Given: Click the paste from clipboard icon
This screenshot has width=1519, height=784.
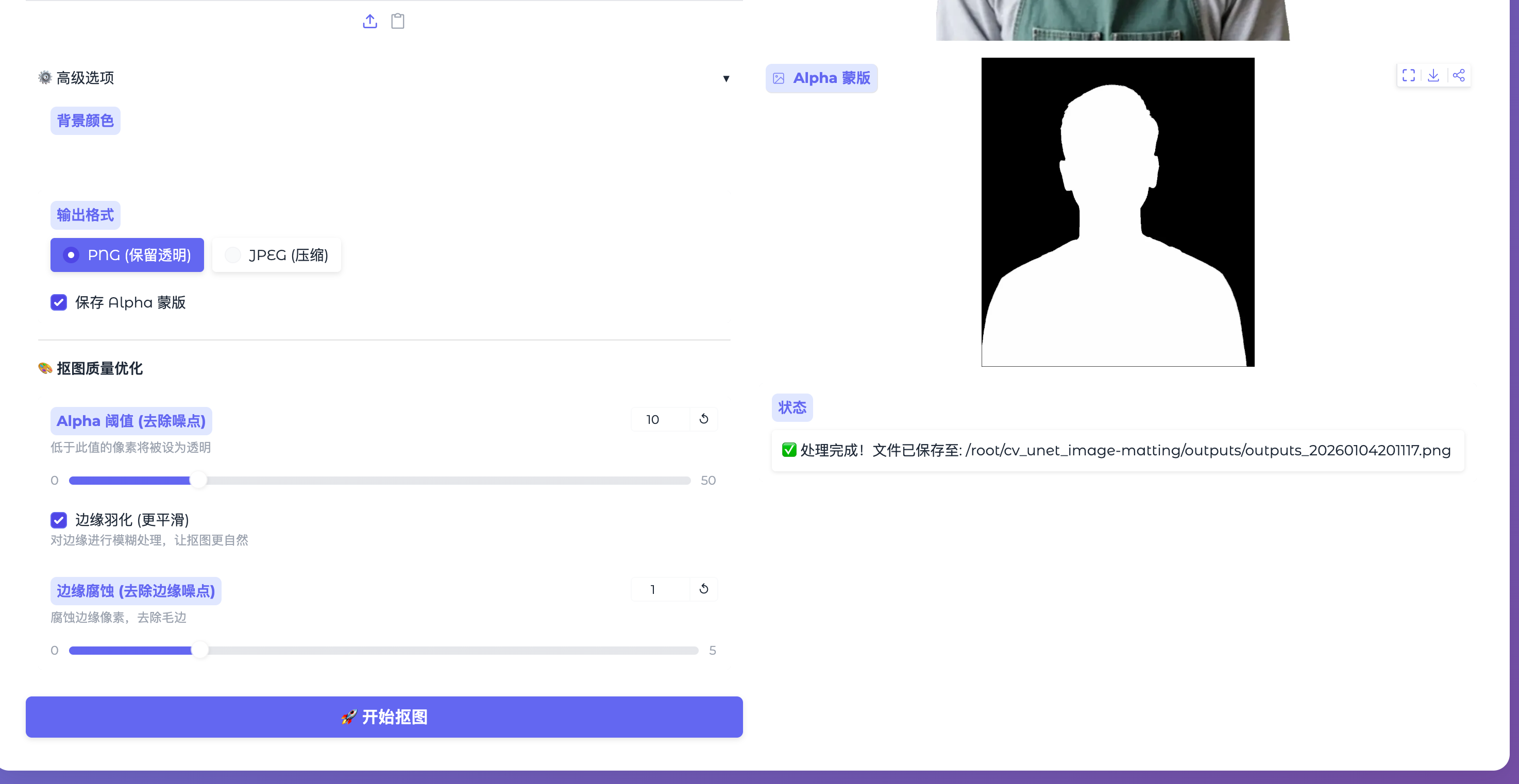Looking at the screenshot, I should point(398,21).
